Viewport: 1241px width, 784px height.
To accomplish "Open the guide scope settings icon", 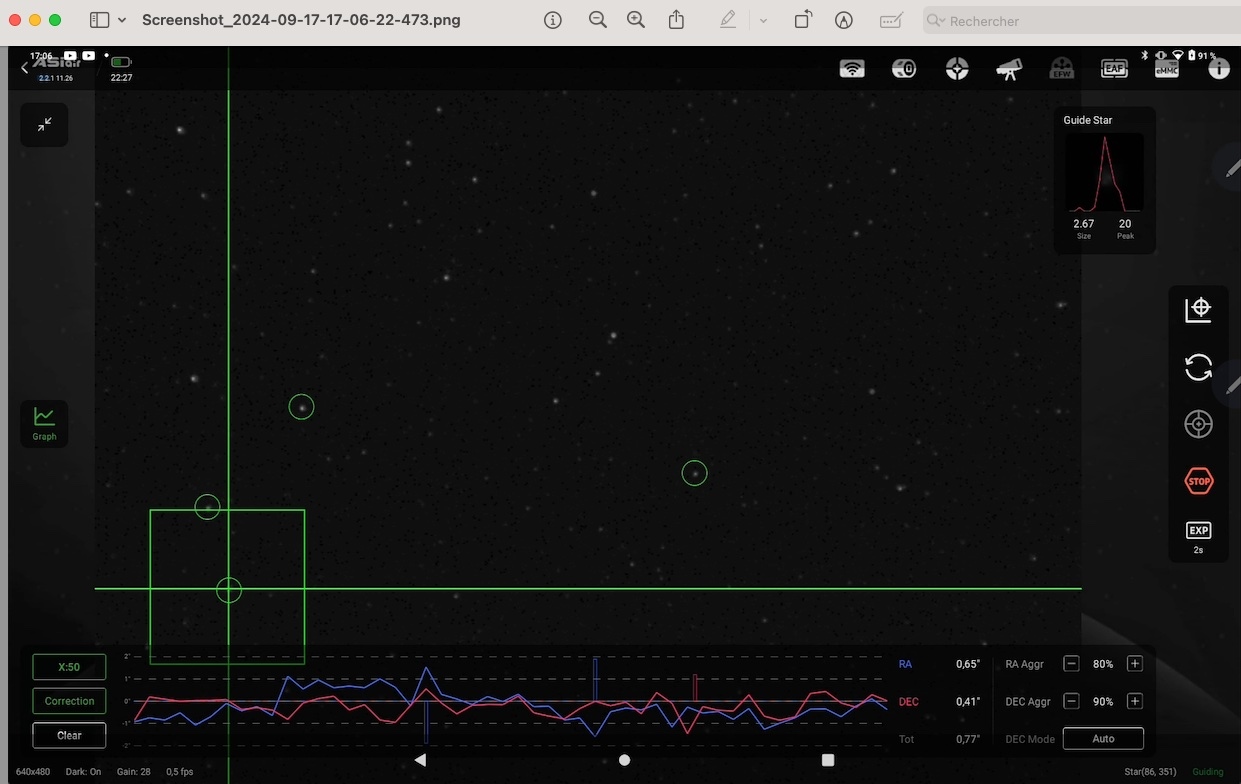I will [x=957, y=68].
